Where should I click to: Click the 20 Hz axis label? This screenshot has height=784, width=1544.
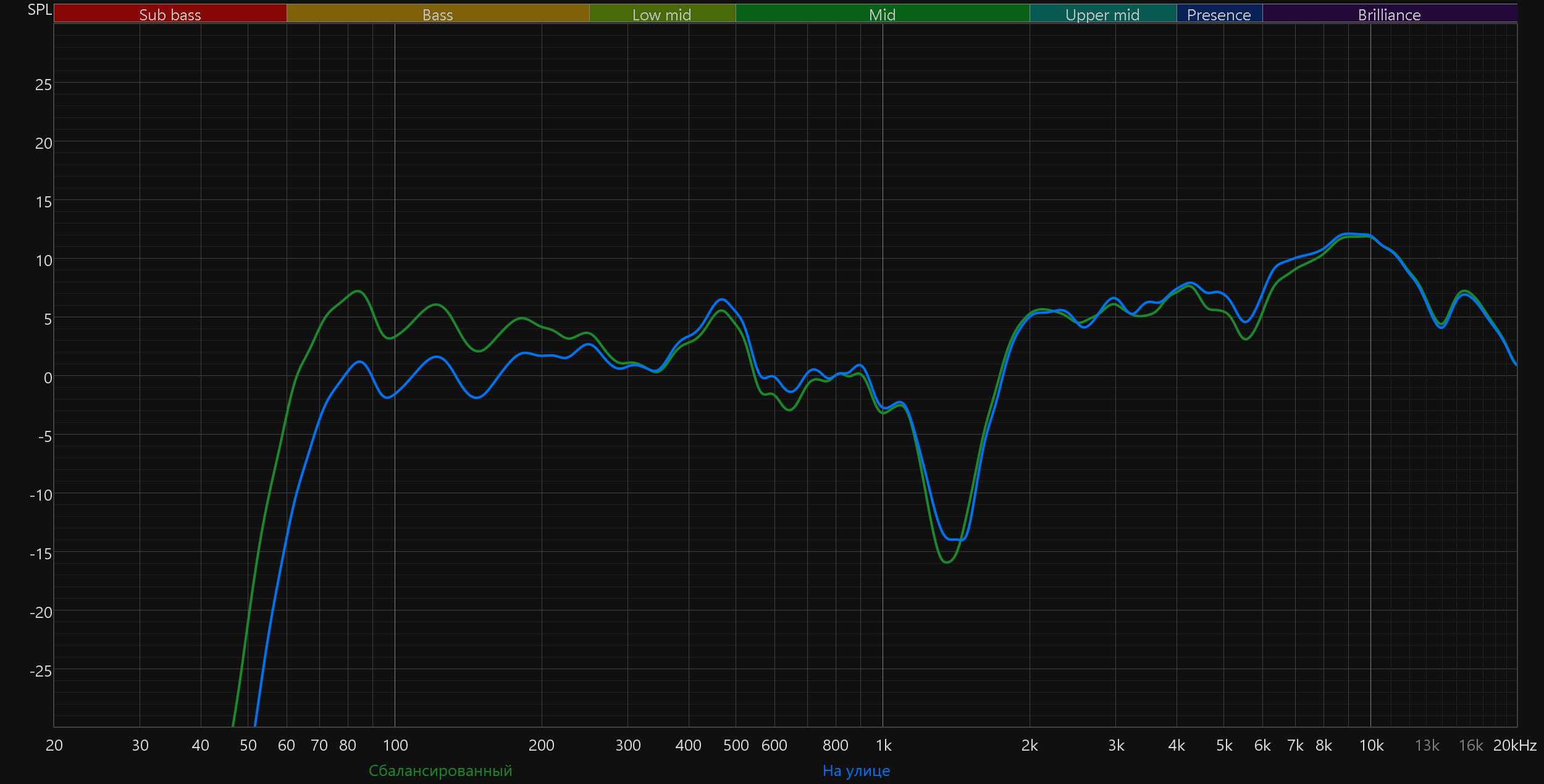54,745
